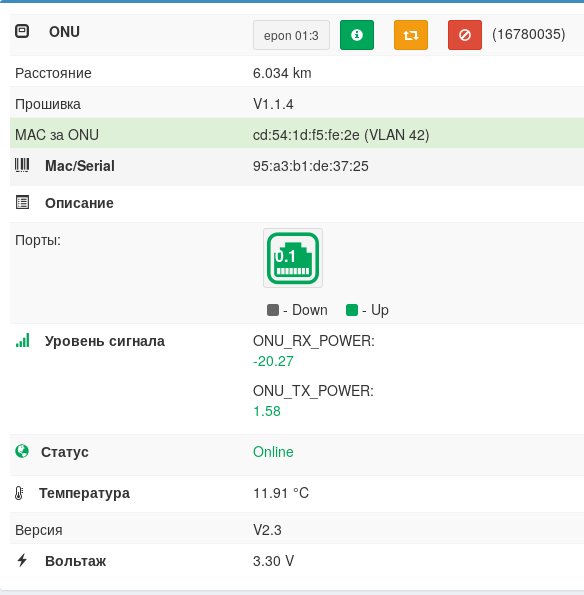584x595 pixels.
Task: Click the Температура thermometer icon
Action: point(19,493)
